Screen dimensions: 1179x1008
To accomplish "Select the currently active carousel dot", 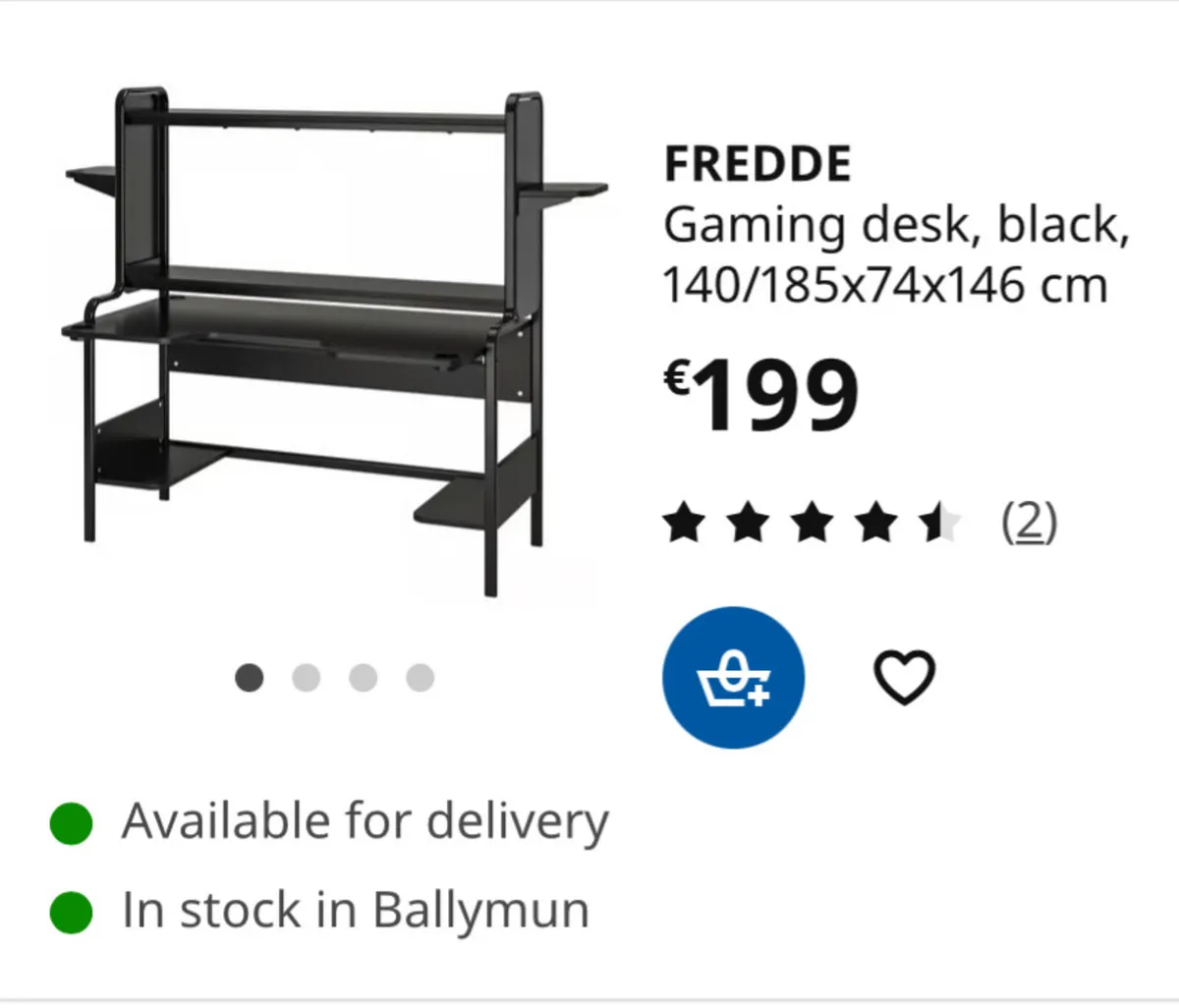I will pos(252,677).
